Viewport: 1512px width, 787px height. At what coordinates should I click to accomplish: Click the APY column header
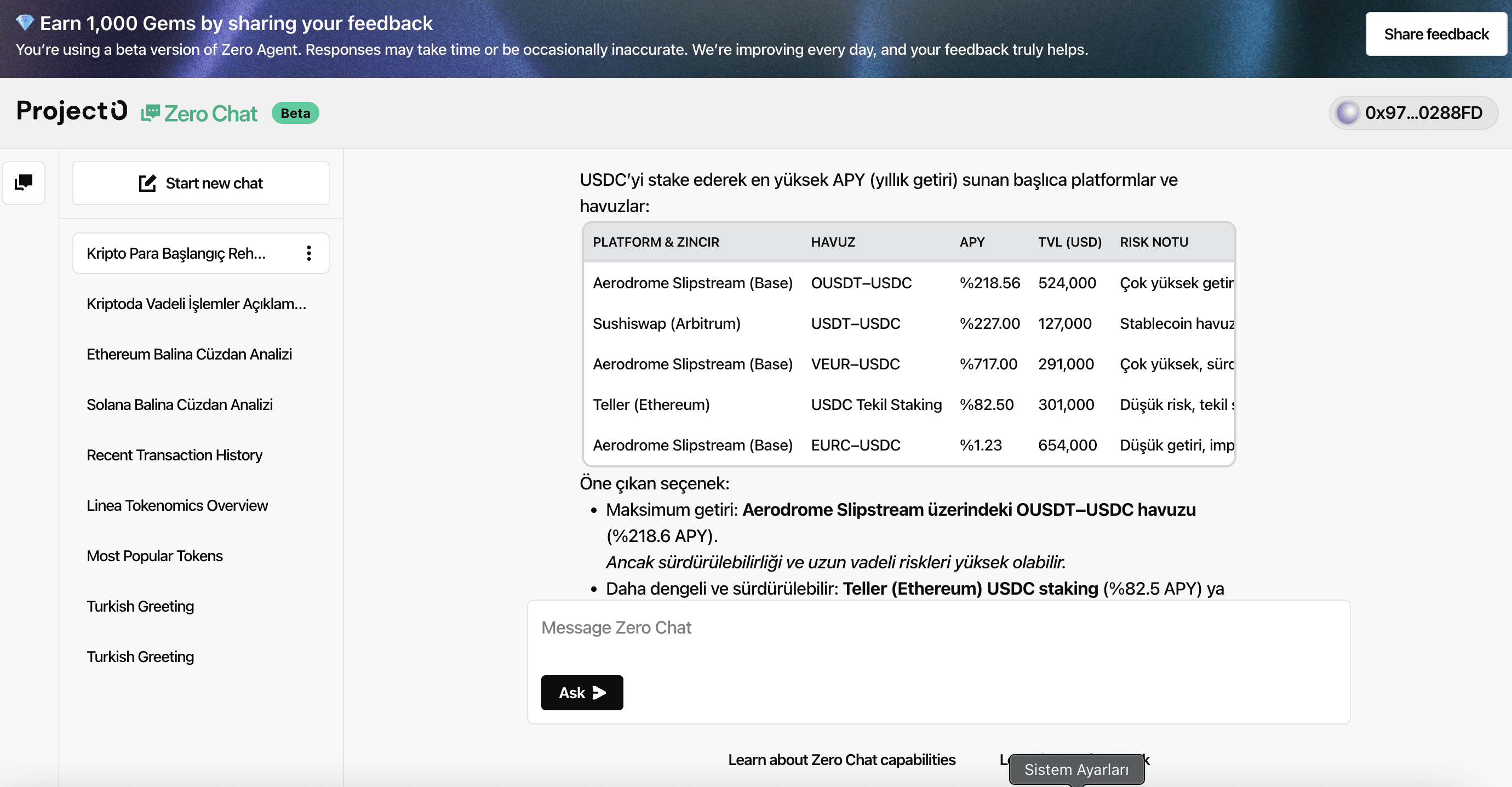(x=972, y=242)
